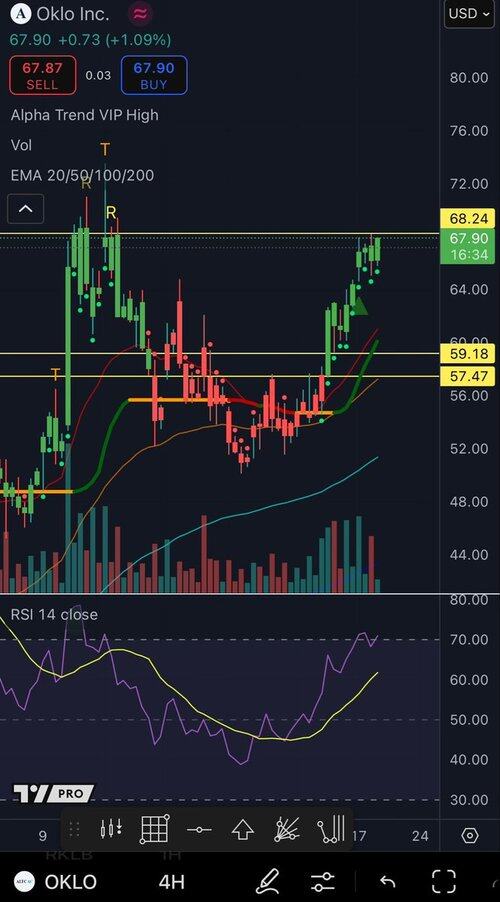Select the Alpha Trend VIP High indicator label
Image resolution: width=500 pixels, height=902 pixels.
coord(85,115)
